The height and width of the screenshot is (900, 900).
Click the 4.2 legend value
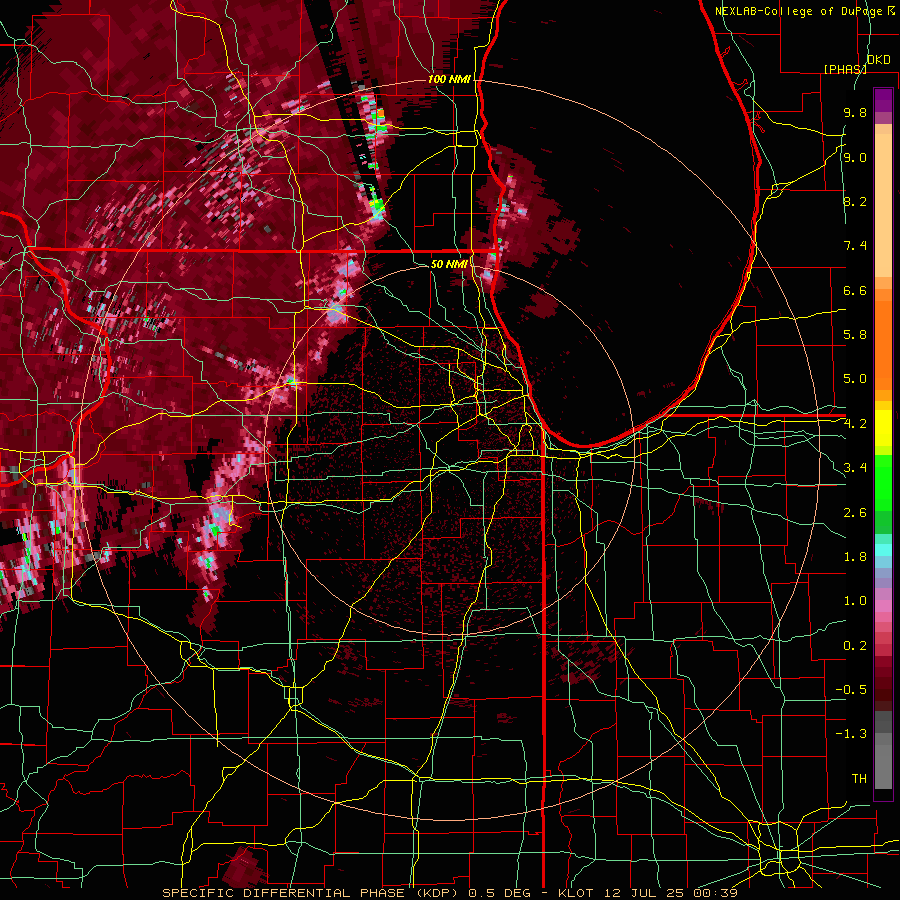pyautogui.click(x=855, y=424)
